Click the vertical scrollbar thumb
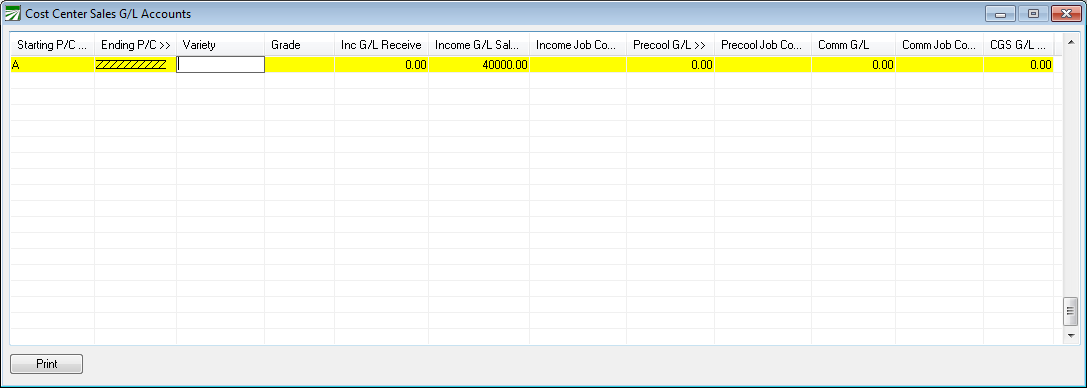 coord(1070,312)
